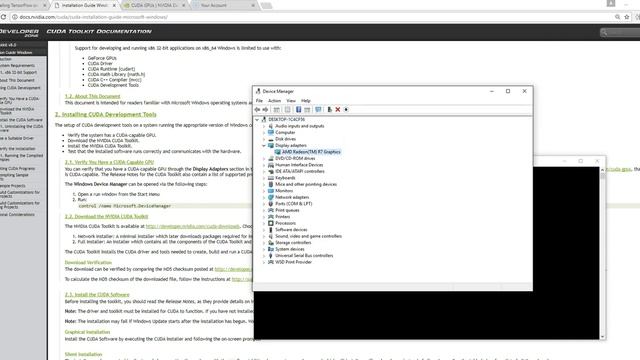Screen dimensions: 640x360
Task: Select the Print queues row
Action: [287, 210]
